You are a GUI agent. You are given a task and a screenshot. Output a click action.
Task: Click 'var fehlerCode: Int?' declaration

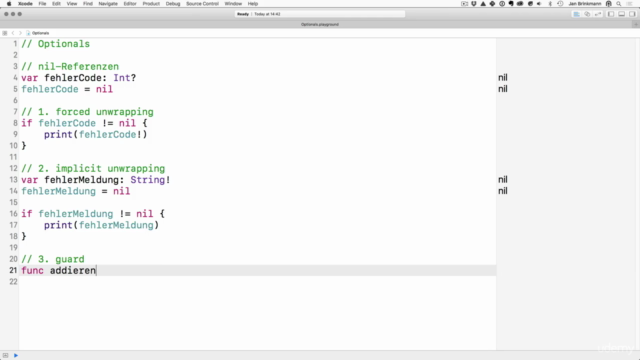79,78
